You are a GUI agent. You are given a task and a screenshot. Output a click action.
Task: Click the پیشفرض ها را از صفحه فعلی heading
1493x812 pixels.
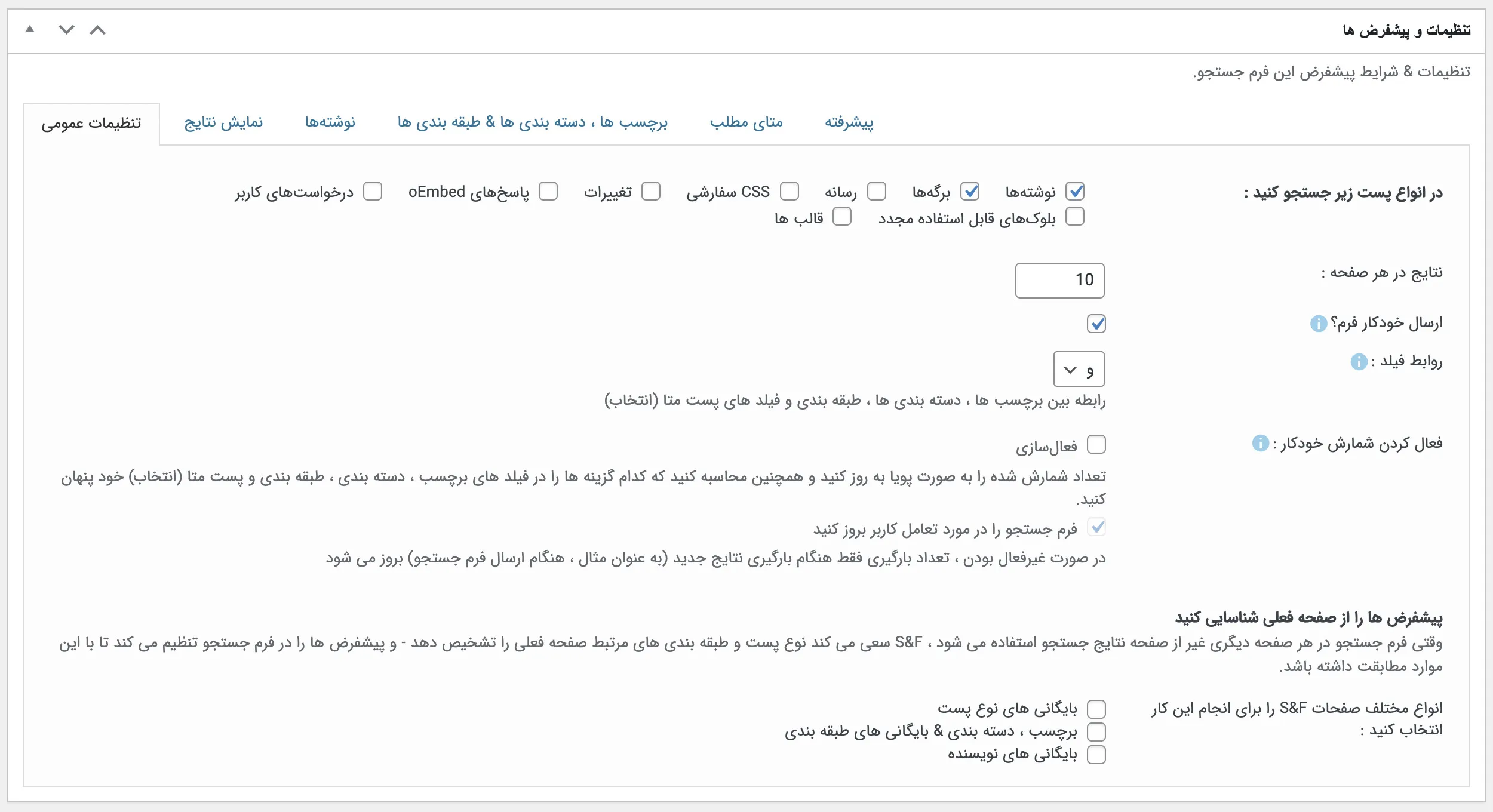tap(1309, 618)
